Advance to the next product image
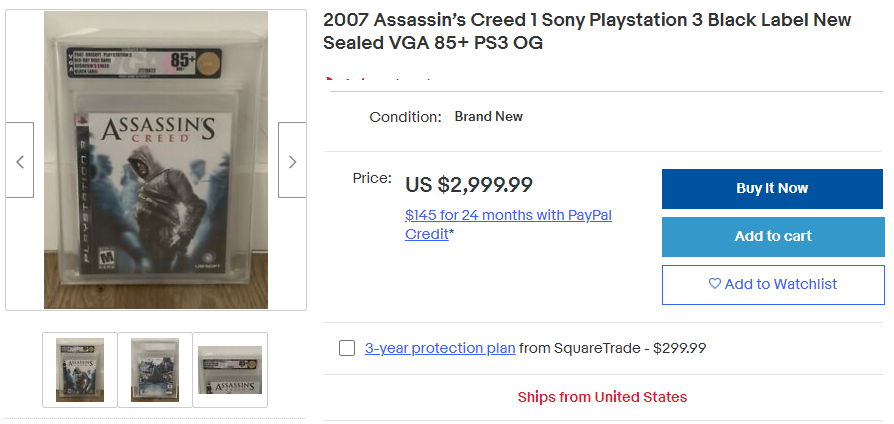 tap(292, 161)
